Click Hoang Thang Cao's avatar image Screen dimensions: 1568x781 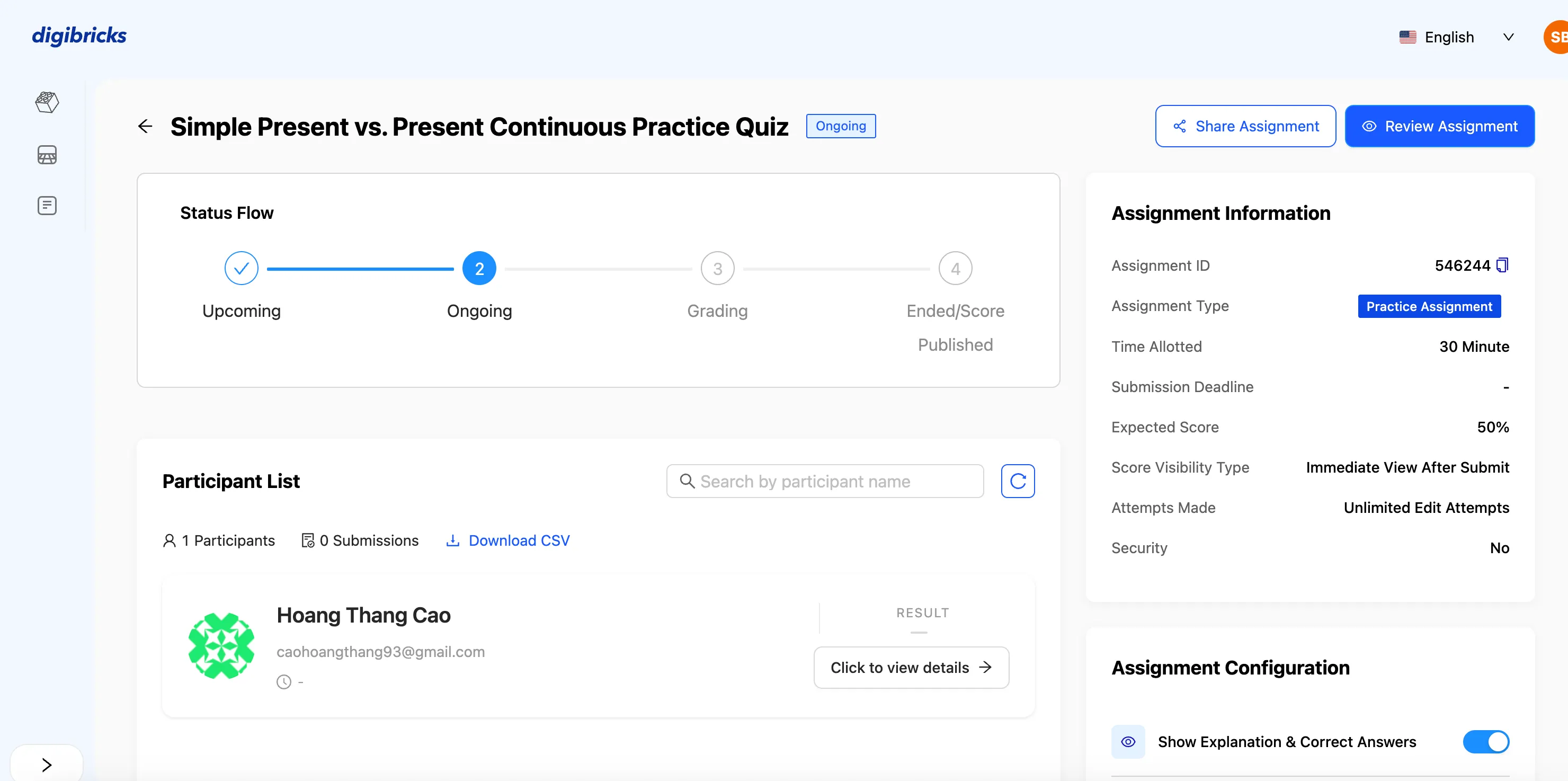221,645
